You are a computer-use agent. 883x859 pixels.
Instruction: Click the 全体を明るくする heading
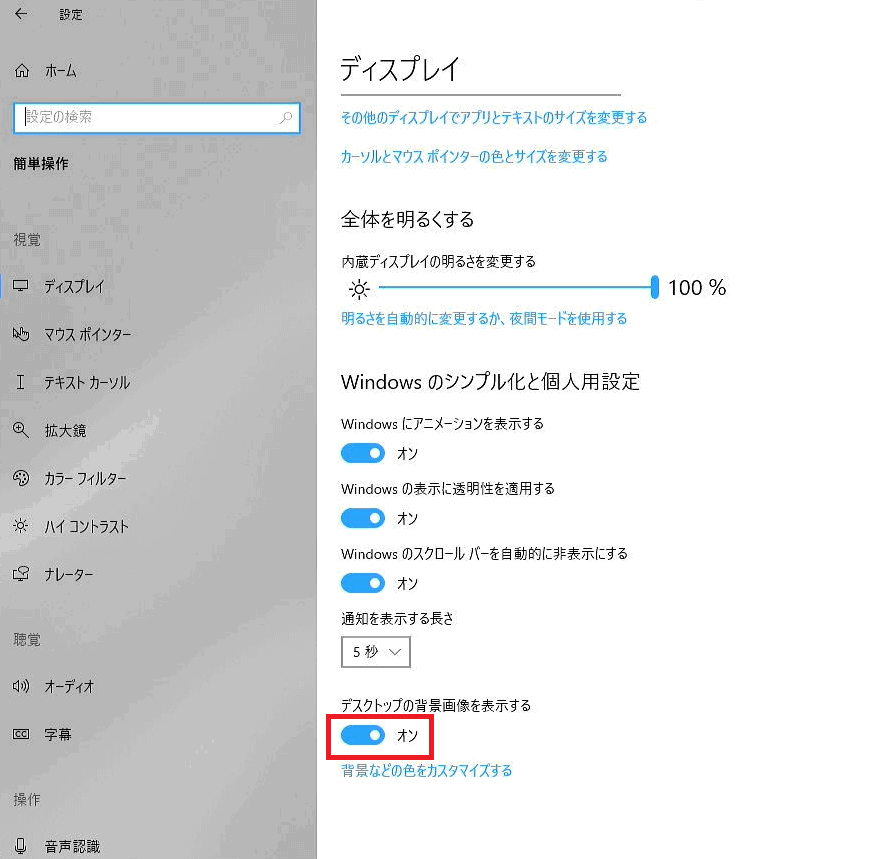pos(407,219)
